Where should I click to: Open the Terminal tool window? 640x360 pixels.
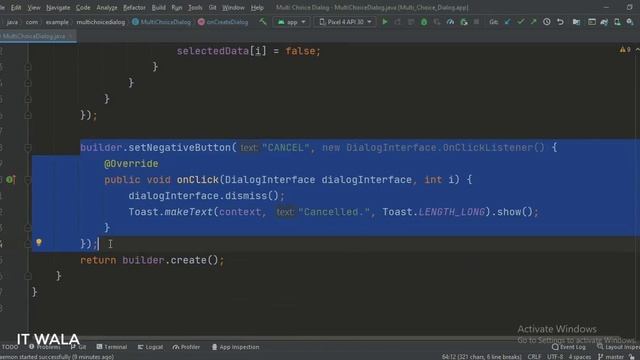112,347
